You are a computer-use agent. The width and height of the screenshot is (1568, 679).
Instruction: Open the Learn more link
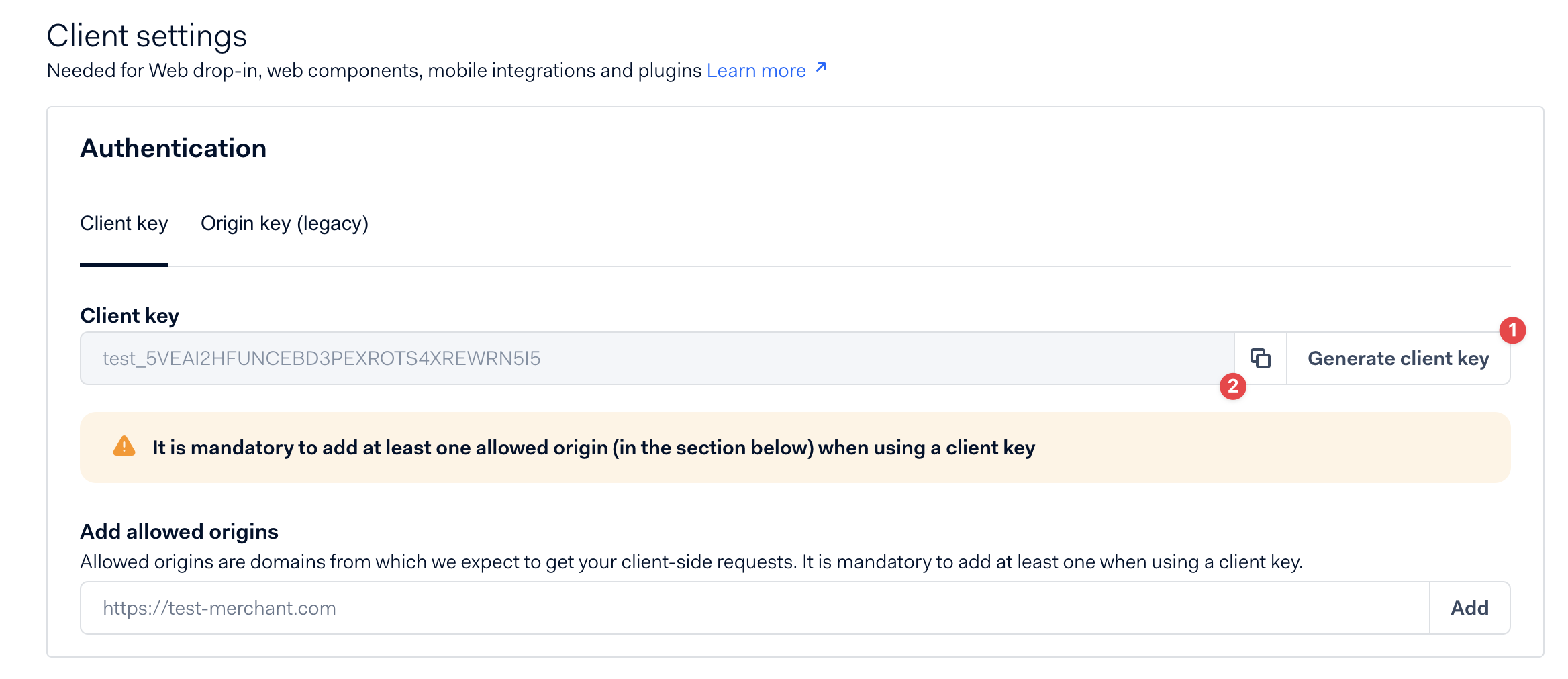(x=756, y=70)
